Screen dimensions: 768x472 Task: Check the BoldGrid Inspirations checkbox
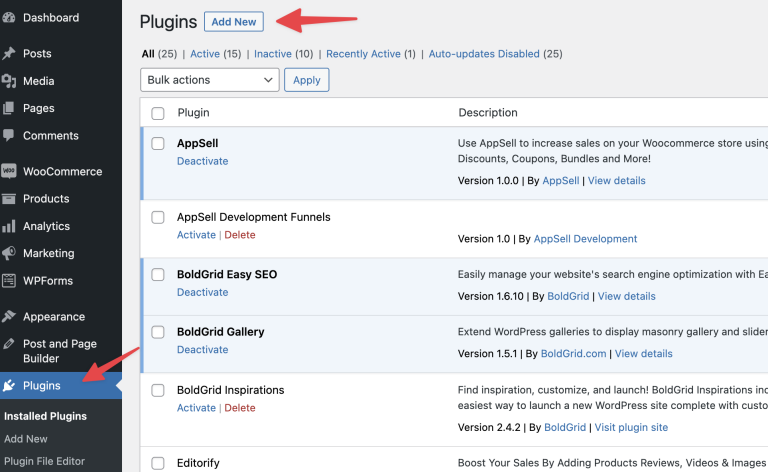pos(158,390)
